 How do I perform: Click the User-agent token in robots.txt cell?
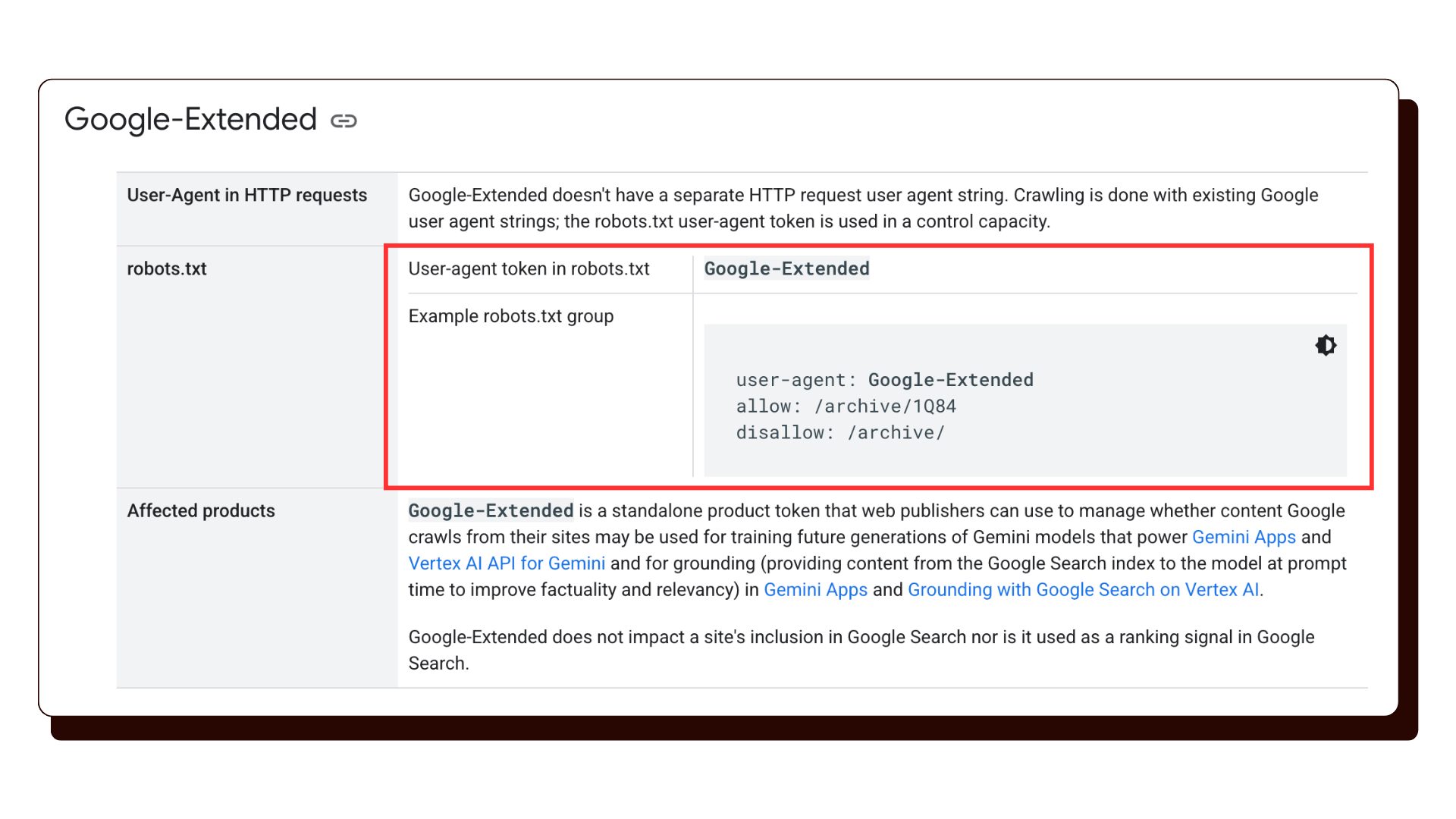(529, 268)
